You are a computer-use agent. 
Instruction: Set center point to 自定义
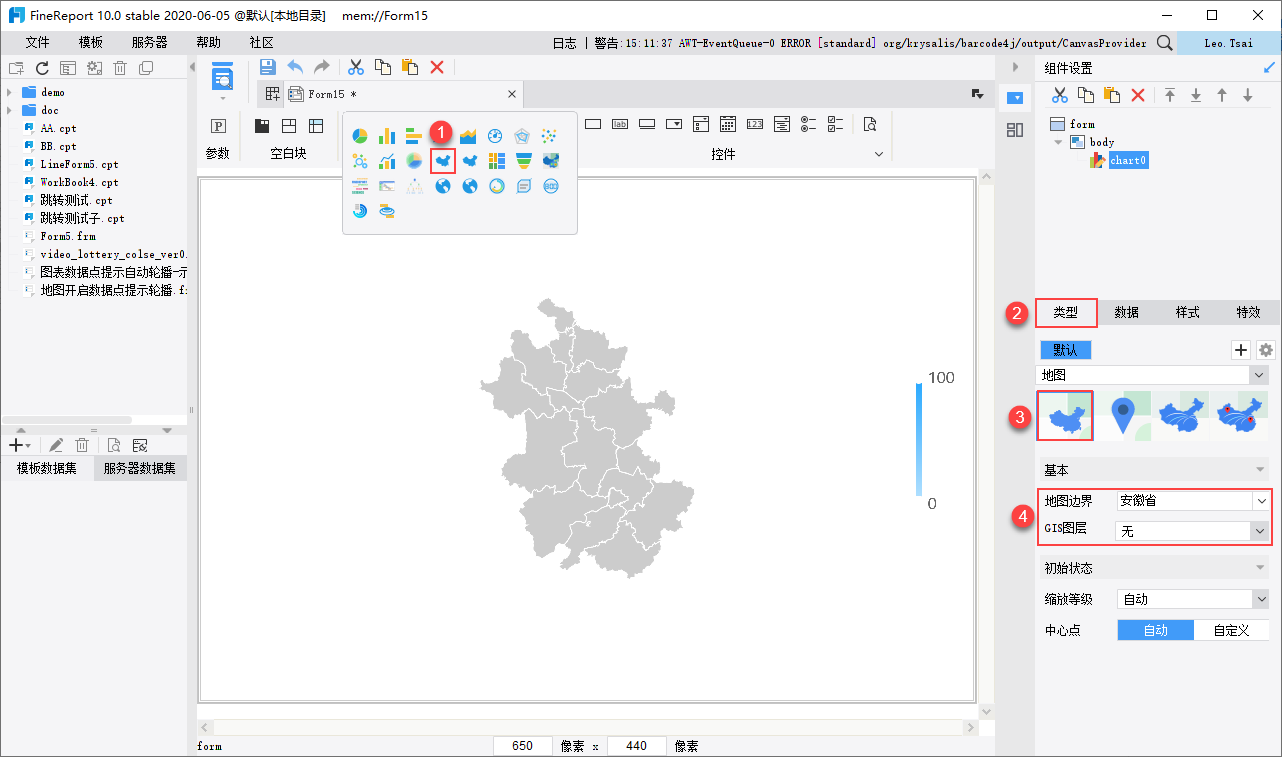(x=1231, y=631)
